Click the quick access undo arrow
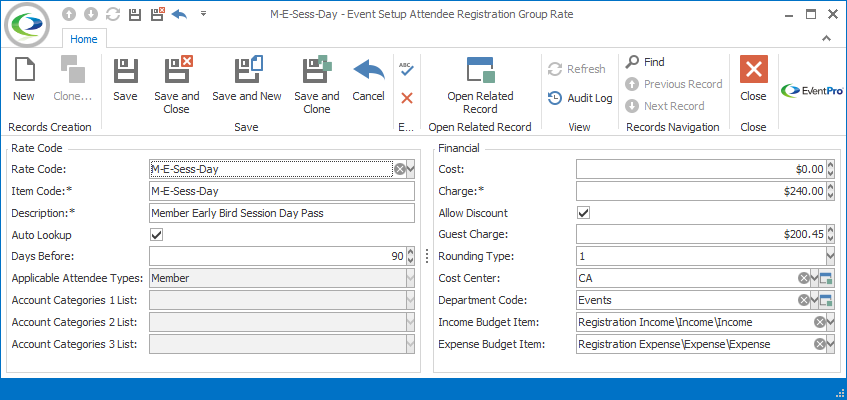The image size is (847, 400). (179, 15)
